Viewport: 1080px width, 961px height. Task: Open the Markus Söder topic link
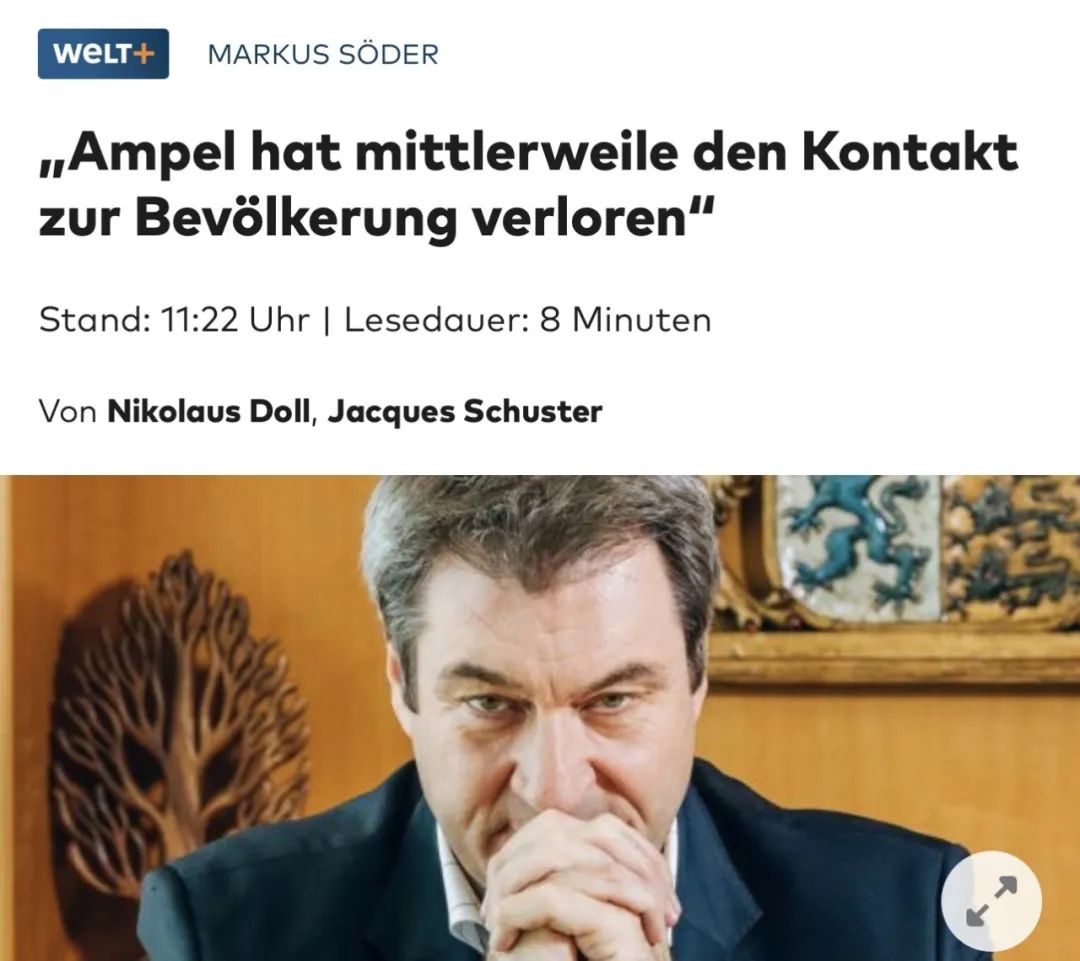coord(323,54)
